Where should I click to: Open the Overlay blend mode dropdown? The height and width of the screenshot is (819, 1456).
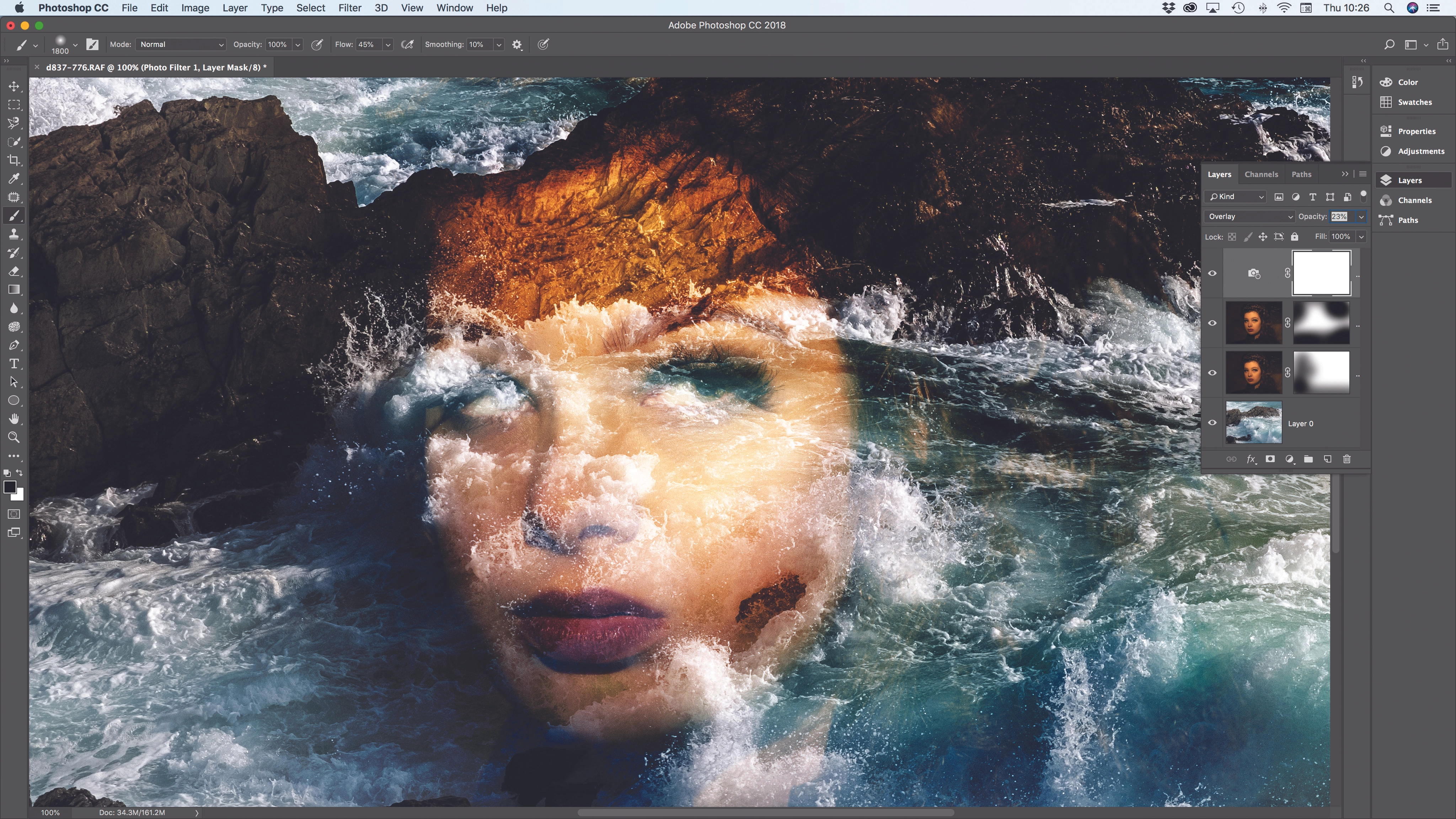pyautogui.click(x=1249, y=216)
